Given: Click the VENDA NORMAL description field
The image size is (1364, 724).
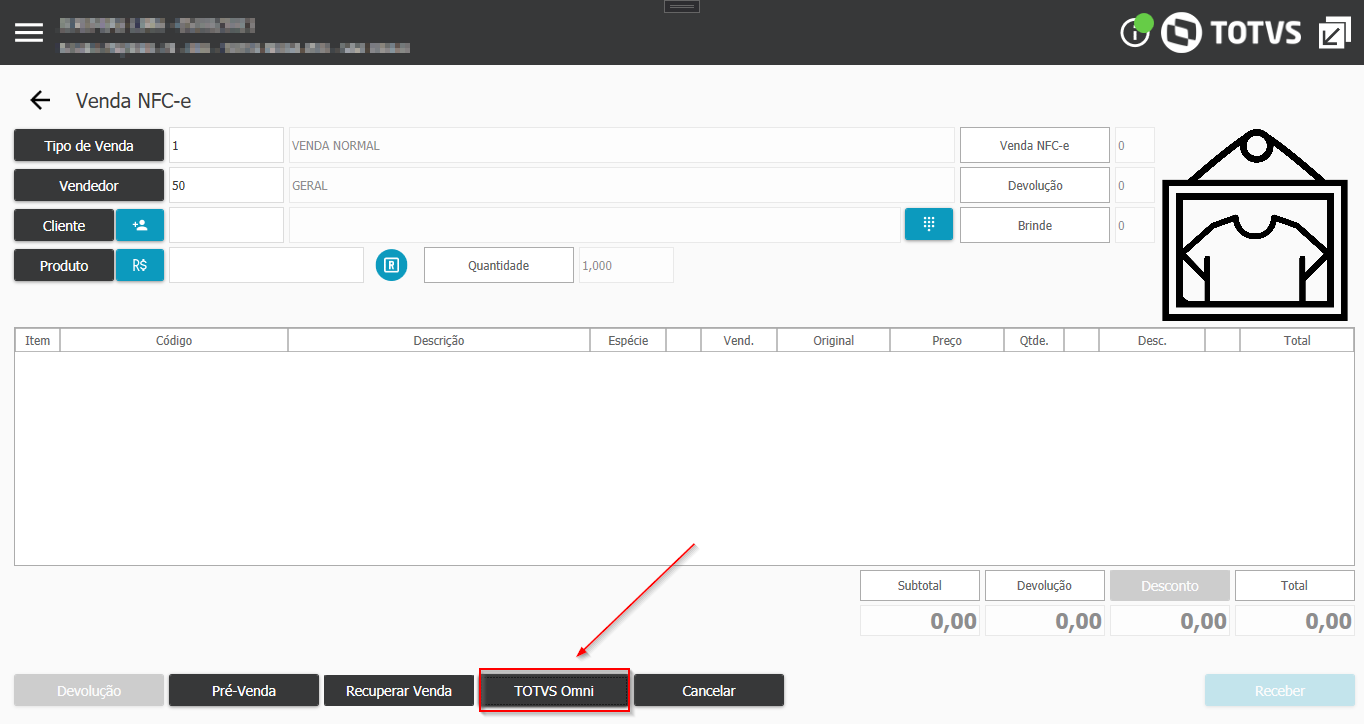Looking at the screenshot, I should [621, 145].
